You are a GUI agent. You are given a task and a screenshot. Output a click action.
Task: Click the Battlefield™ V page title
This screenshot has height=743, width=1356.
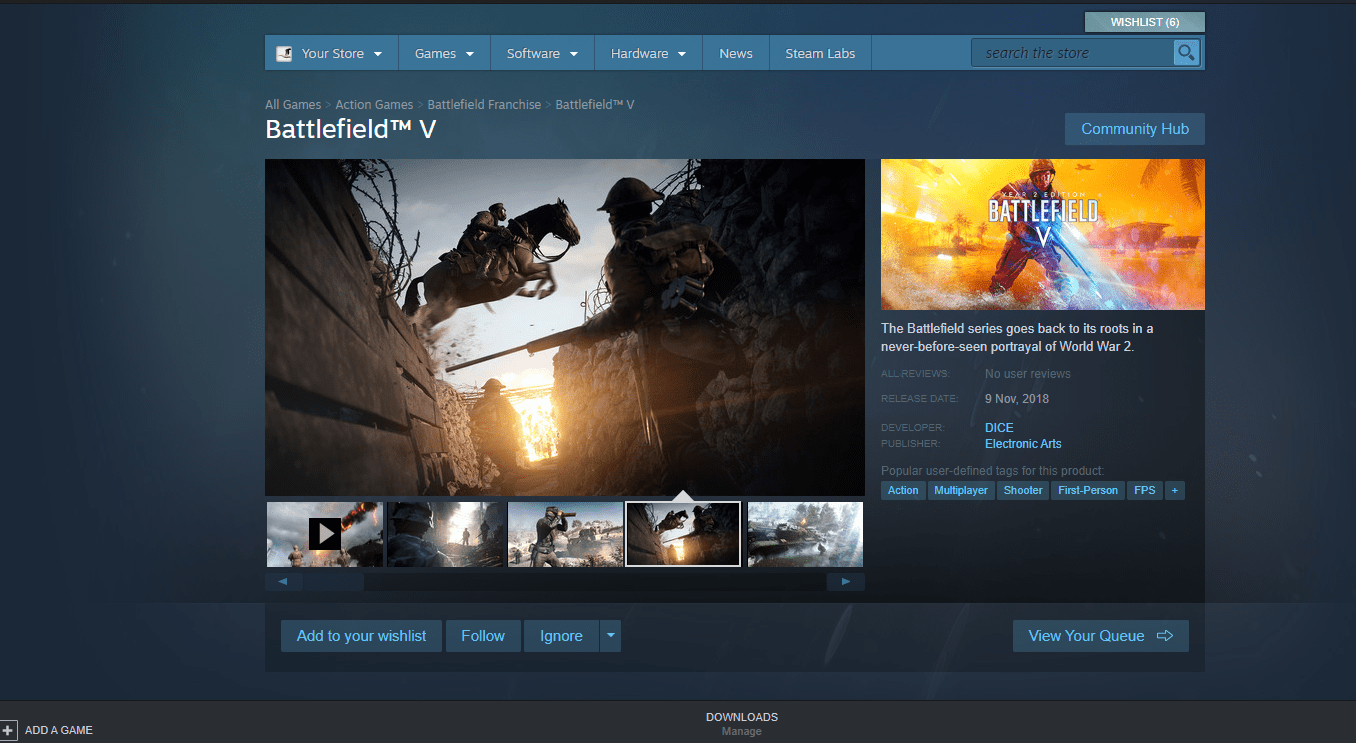(x=351, y=129)
